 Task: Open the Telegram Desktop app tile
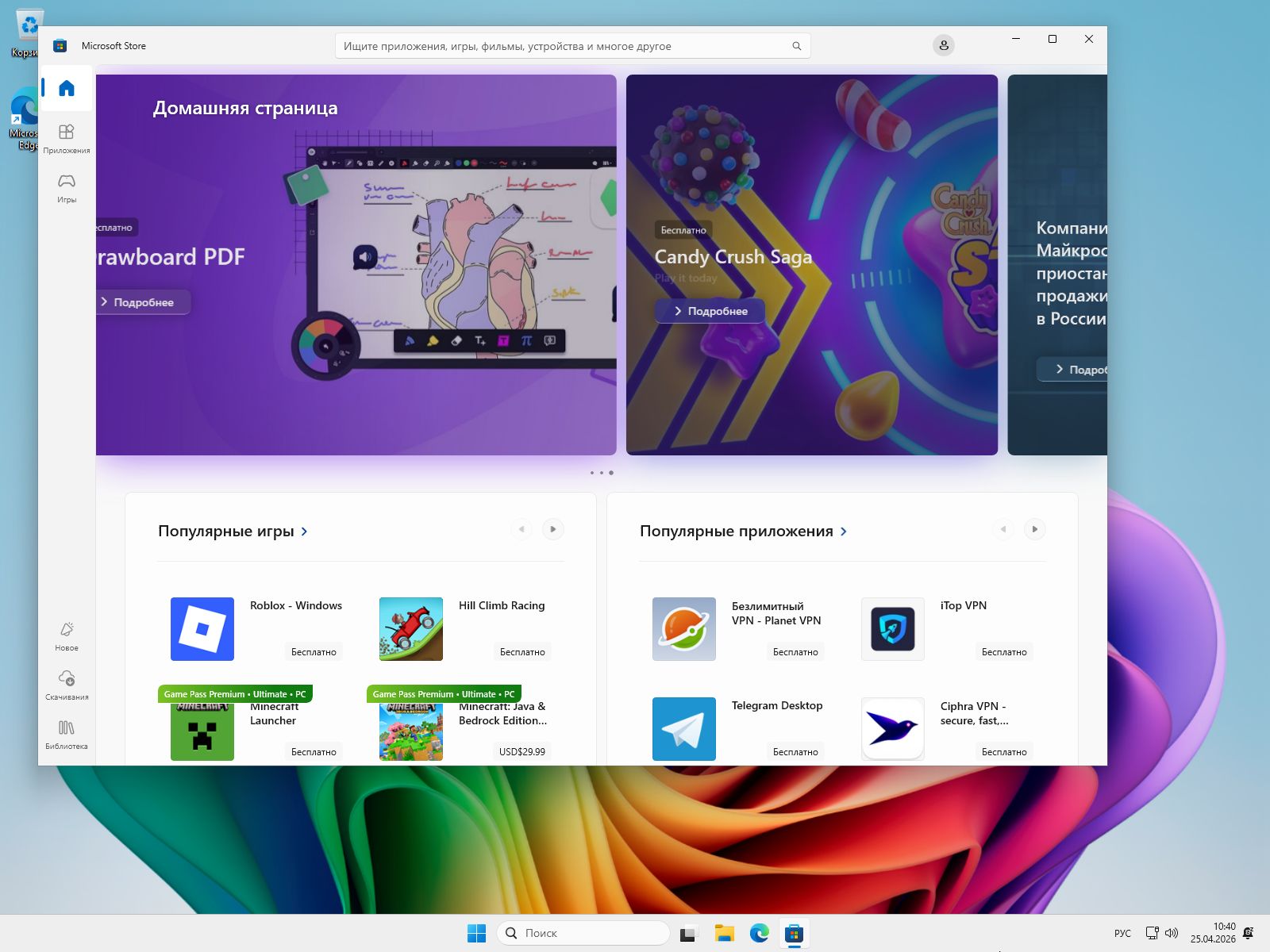pyautogui.click(x=684, y=729)
